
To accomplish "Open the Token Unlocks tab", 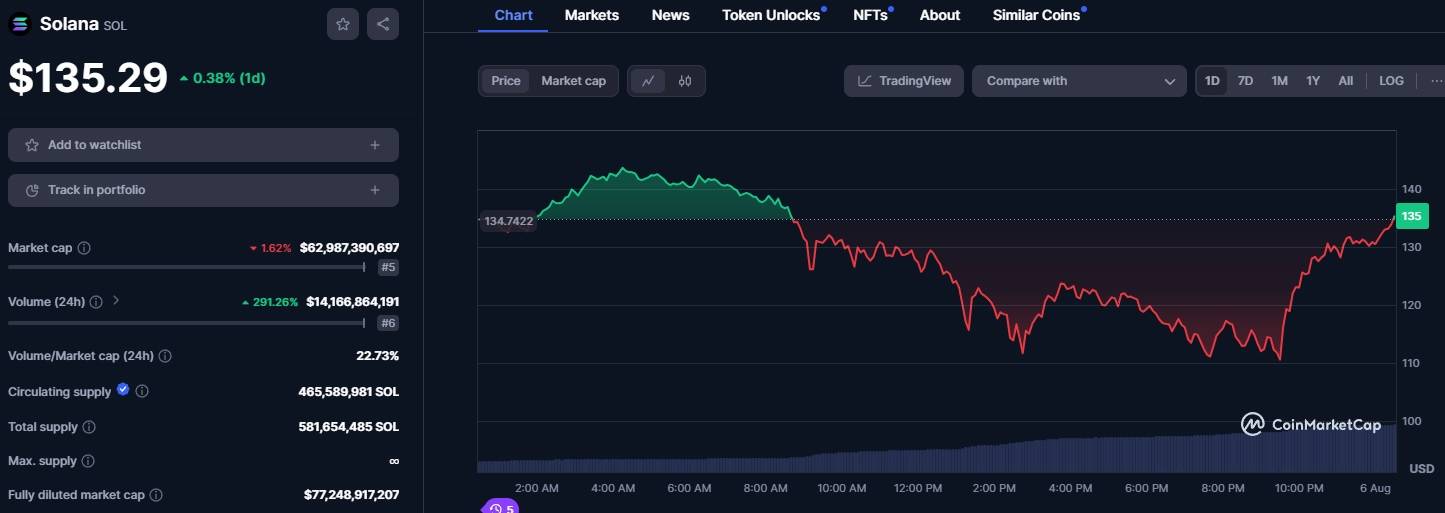I will [771, 15].
